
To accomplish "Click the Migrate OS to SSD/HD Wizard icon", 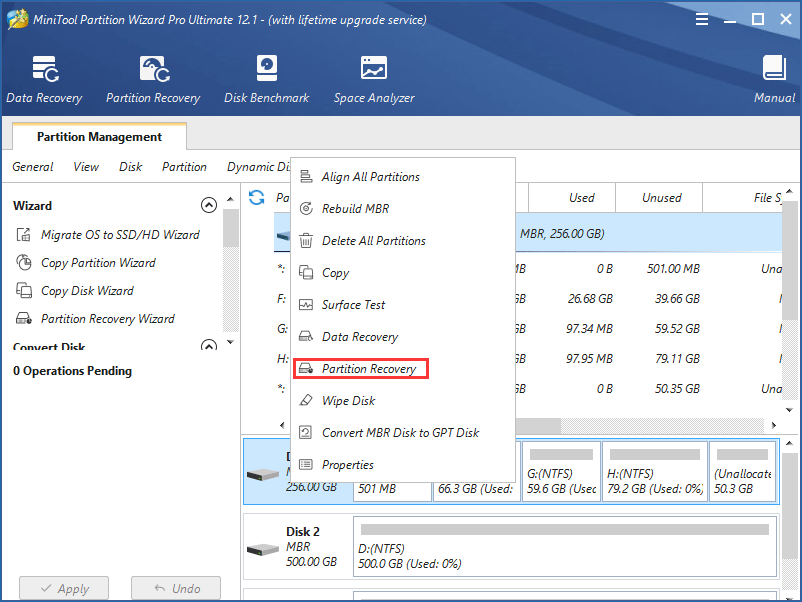I will coord(22,235).
